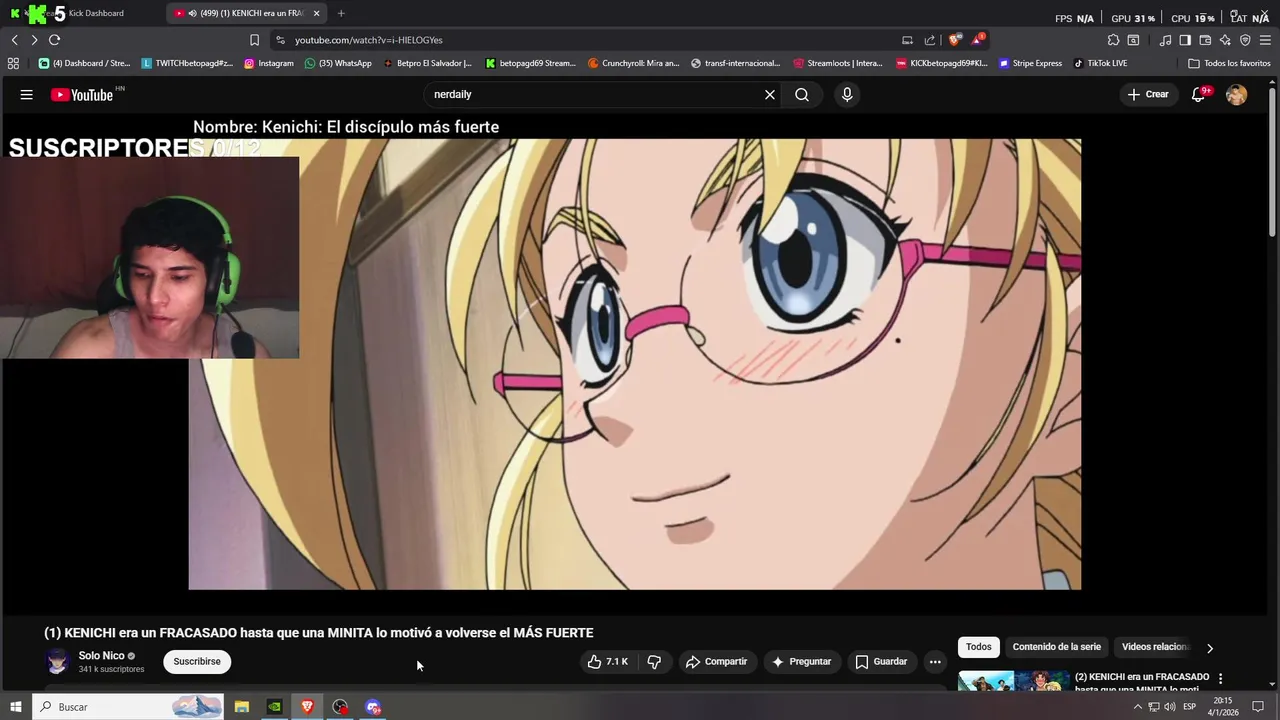Go forward in the browser
1280x720 pixels.
click(x=34, y=40)
